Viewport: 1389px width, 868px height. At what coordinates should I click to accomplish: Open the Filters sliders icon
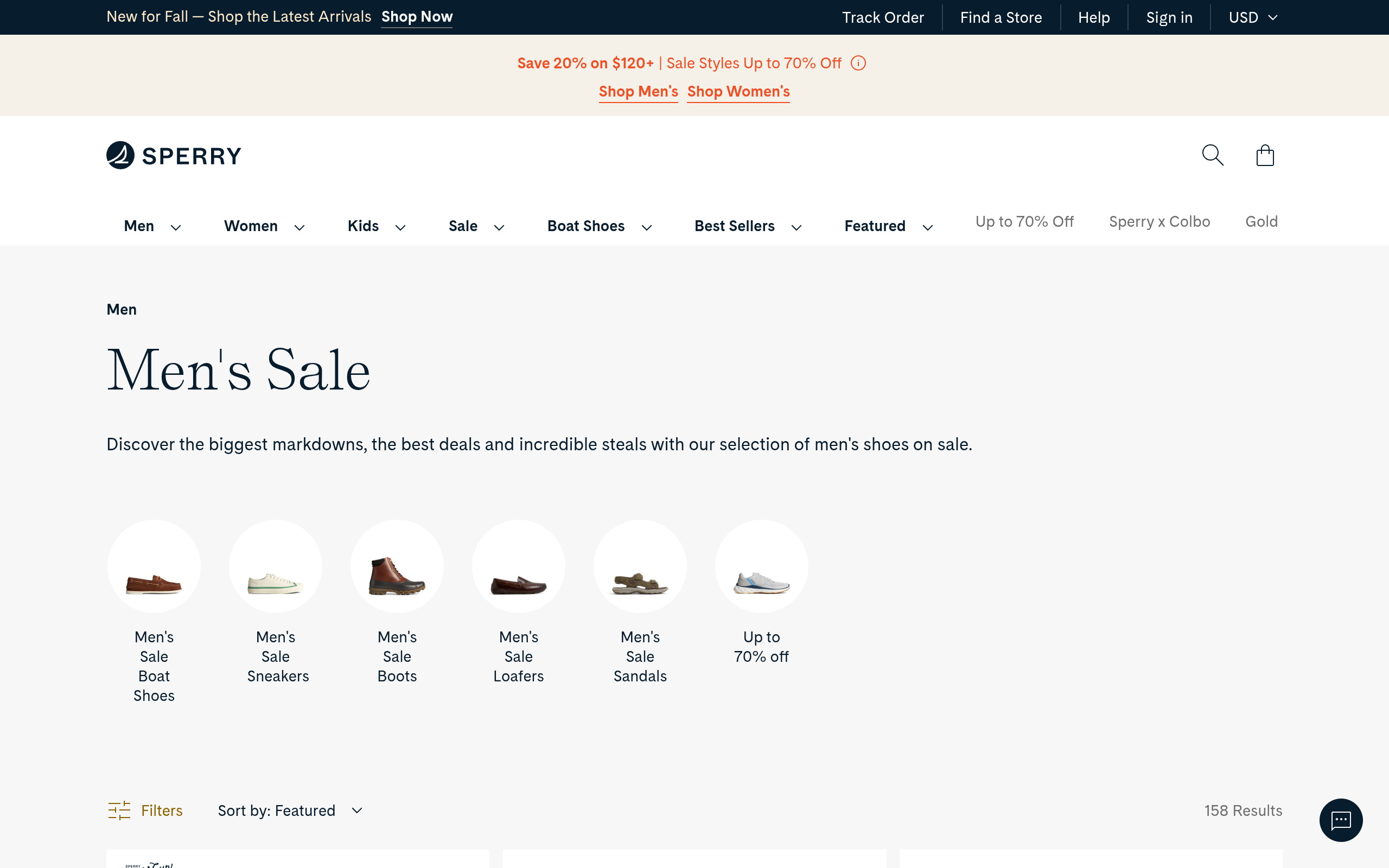pyautogui.click(x=119, y=810)
